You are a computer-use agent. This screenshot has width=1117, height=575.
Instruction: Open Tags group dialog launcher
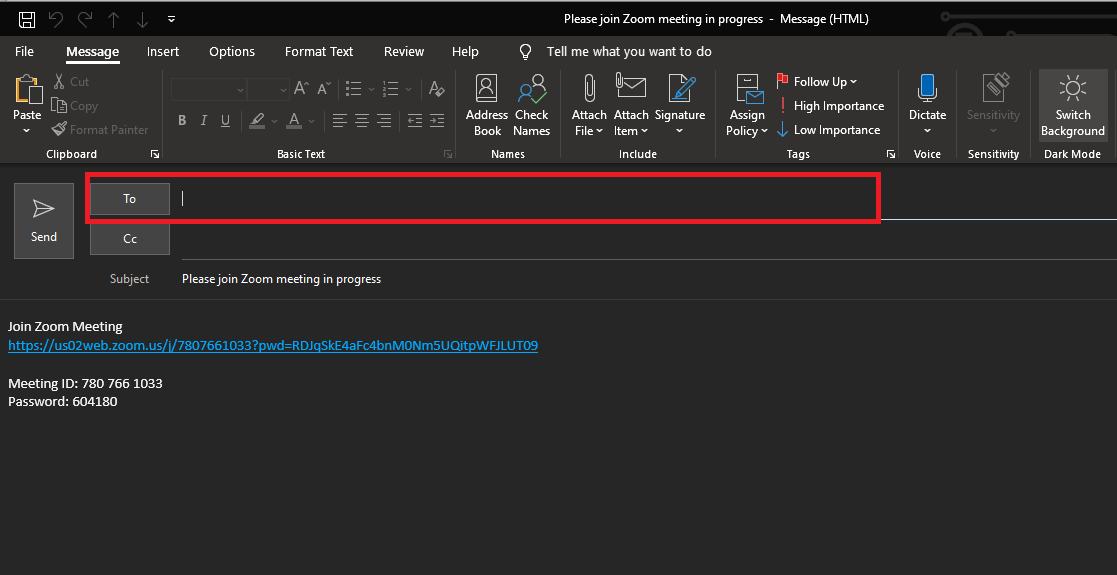click(890, 154)
